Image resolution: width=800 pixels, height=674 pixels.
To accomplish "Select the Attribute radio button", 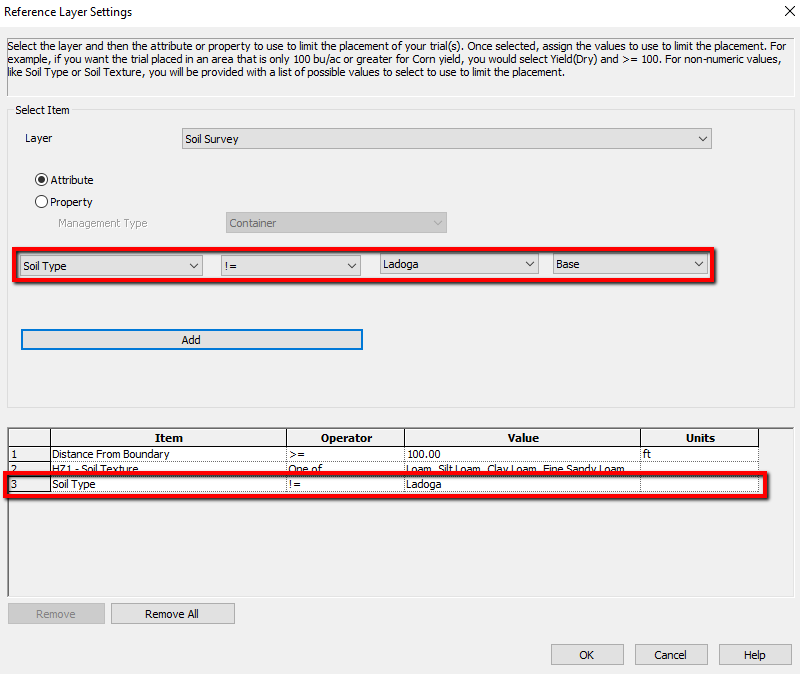I will coord(41,180).
